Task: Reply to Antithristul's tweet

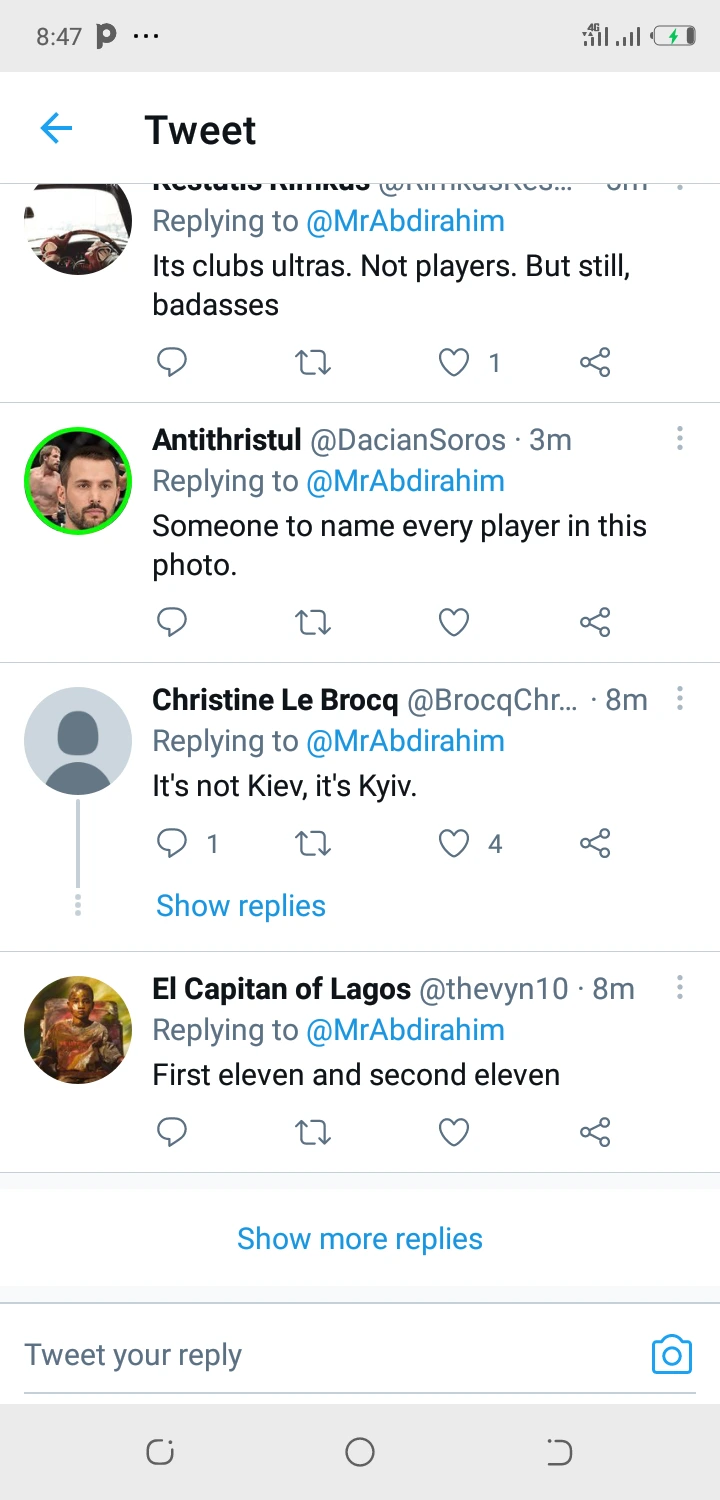Action: pos(172,622)
